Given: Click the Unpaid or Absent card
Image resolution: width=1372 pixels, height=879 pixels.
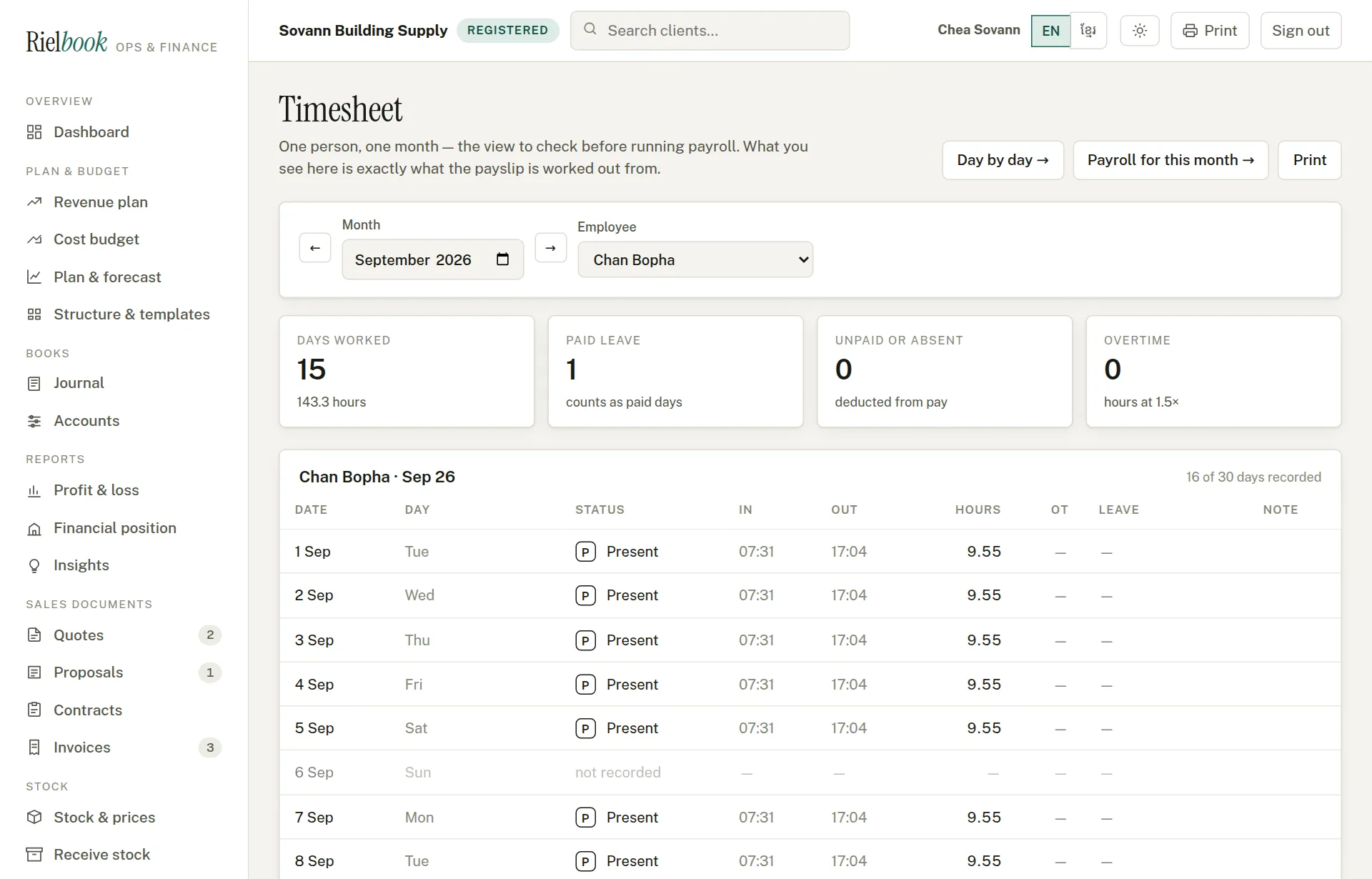Looking at the screenshot, I should [945, 372].
